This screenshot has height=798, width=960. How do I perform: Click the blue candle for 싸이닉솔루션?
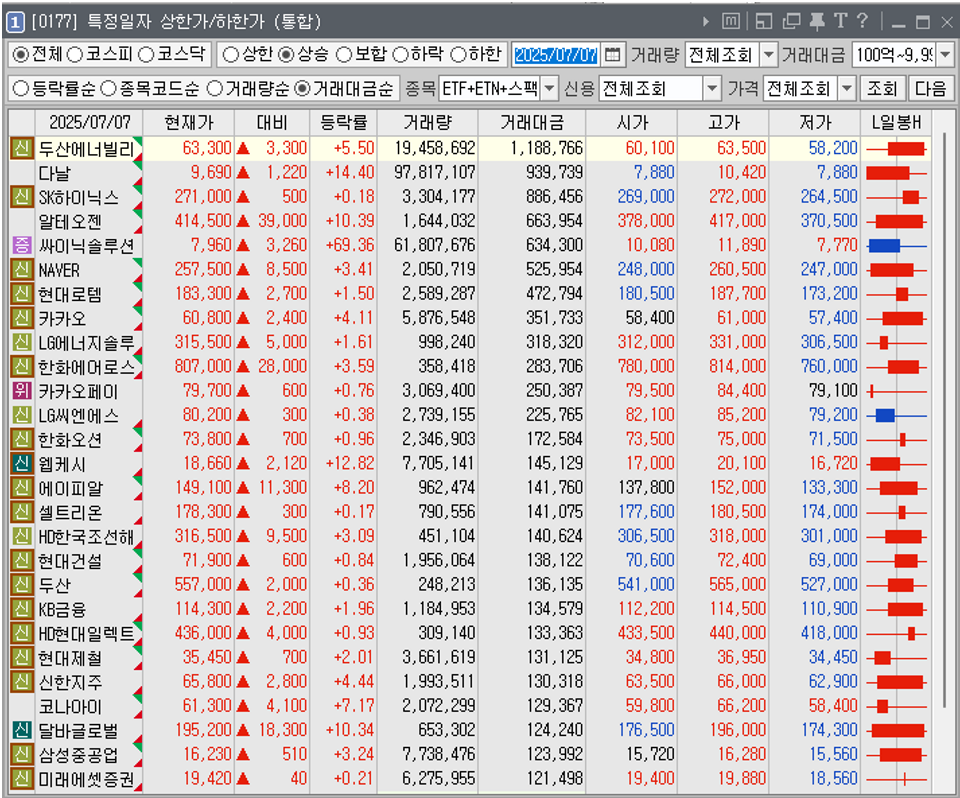(884, 246)
